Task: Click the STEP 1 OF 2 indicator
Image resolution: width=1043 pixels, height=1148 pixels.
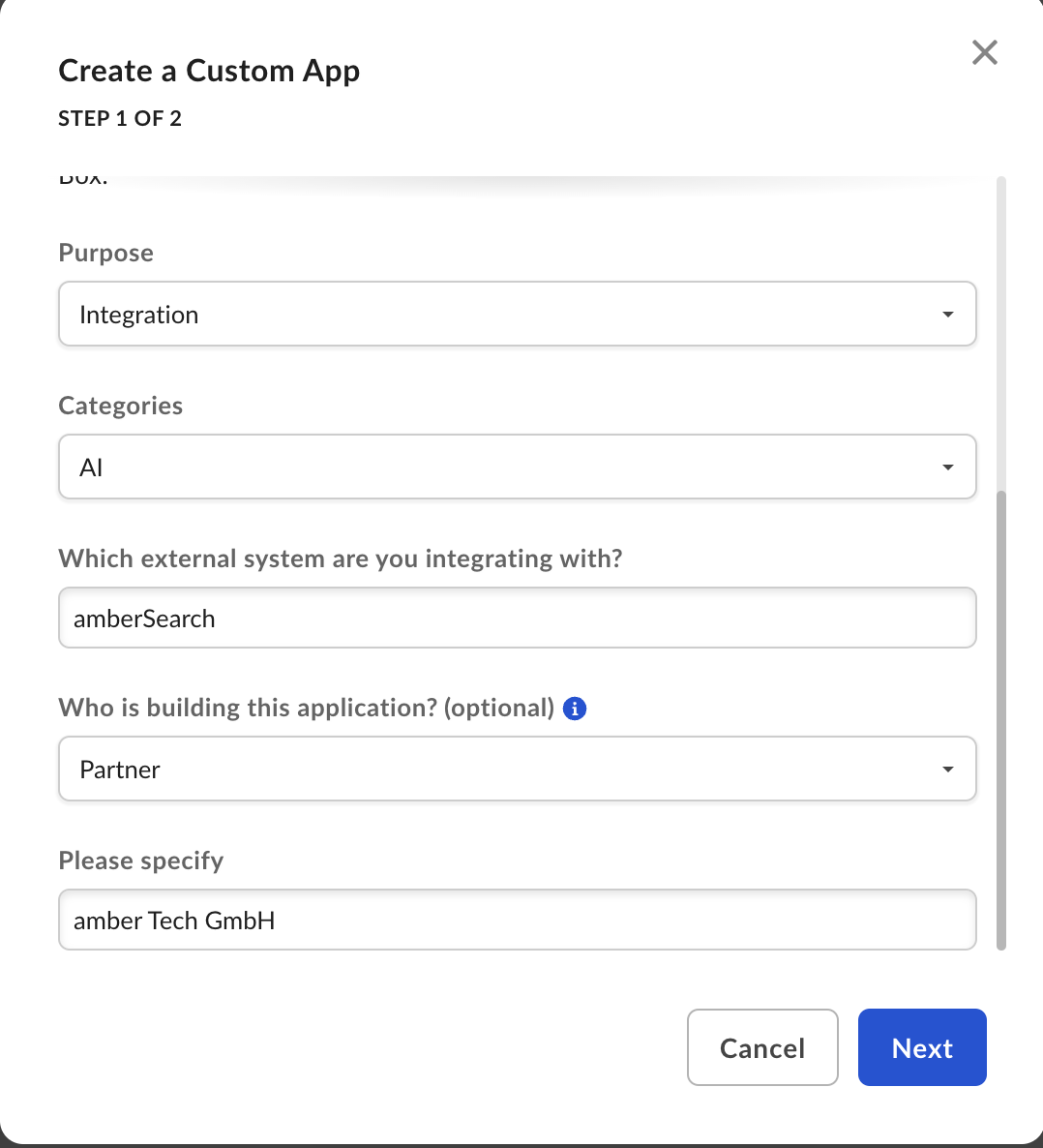Action: point(120,119)
